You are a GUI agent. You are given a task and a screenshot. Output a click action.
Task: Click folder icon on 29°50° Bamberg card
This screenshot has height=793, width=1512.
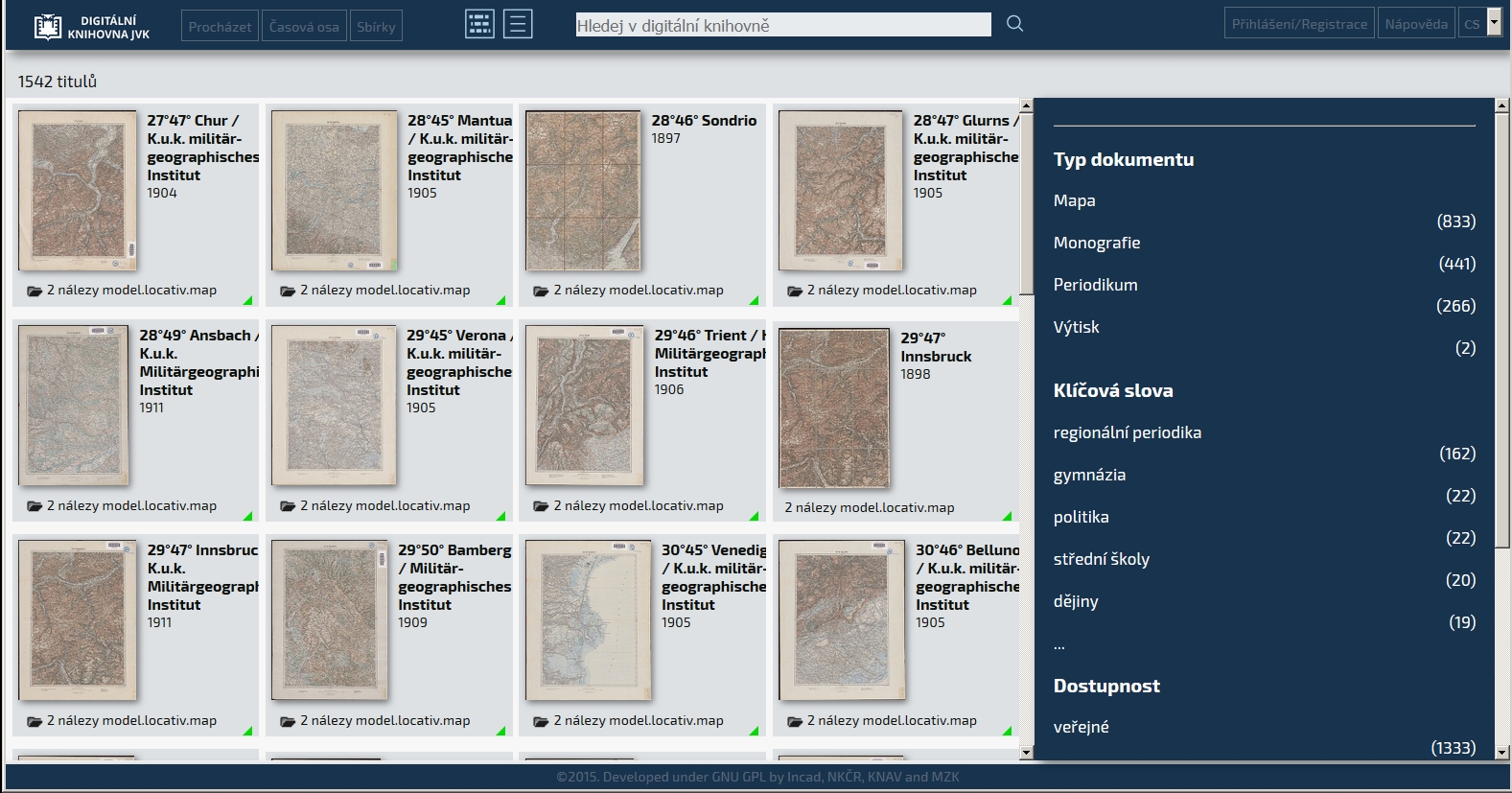(x=288, y=721)
